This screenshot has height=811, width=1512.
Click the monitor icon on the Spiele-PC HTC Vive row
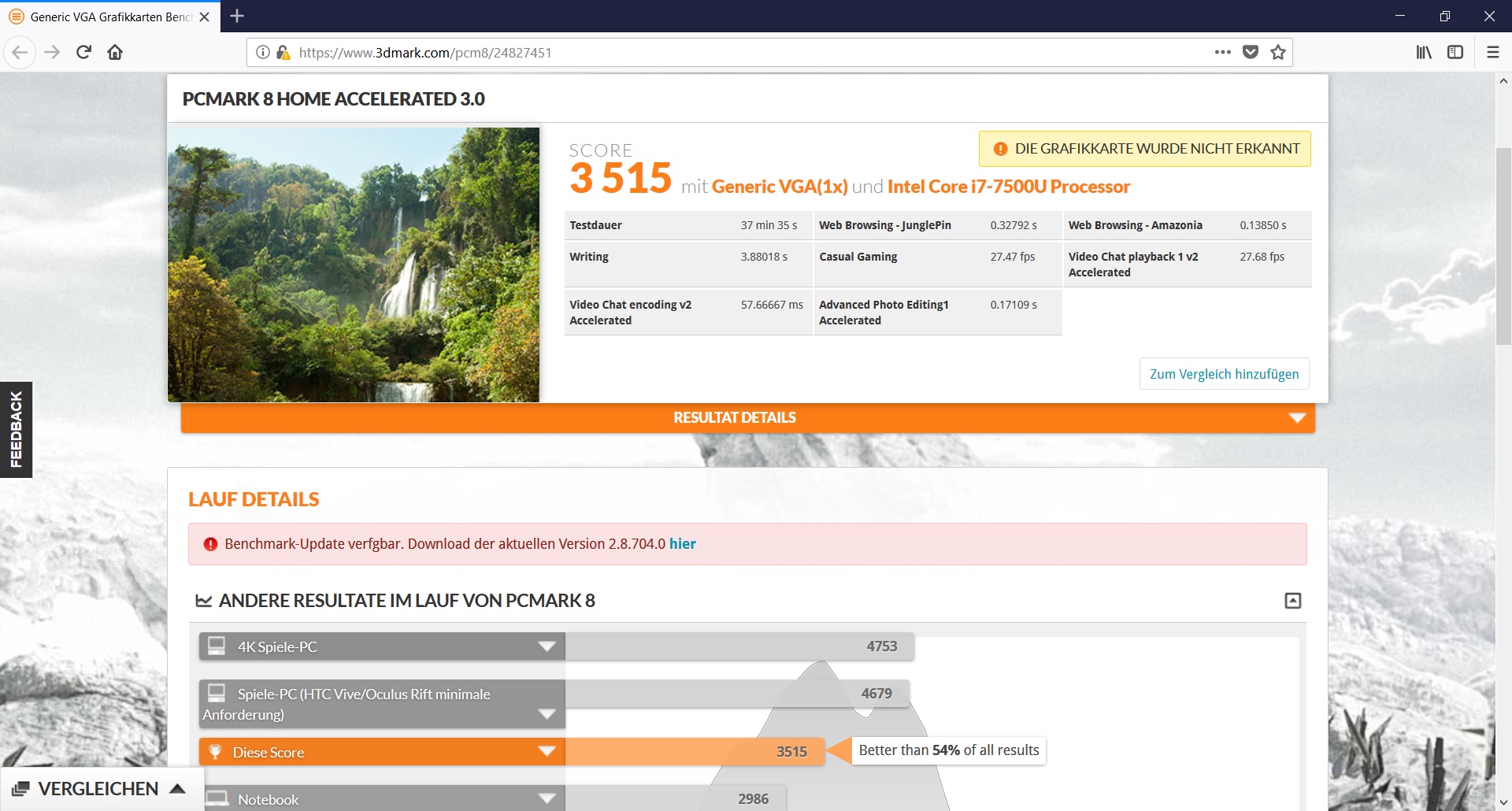[x=217, y=693]
